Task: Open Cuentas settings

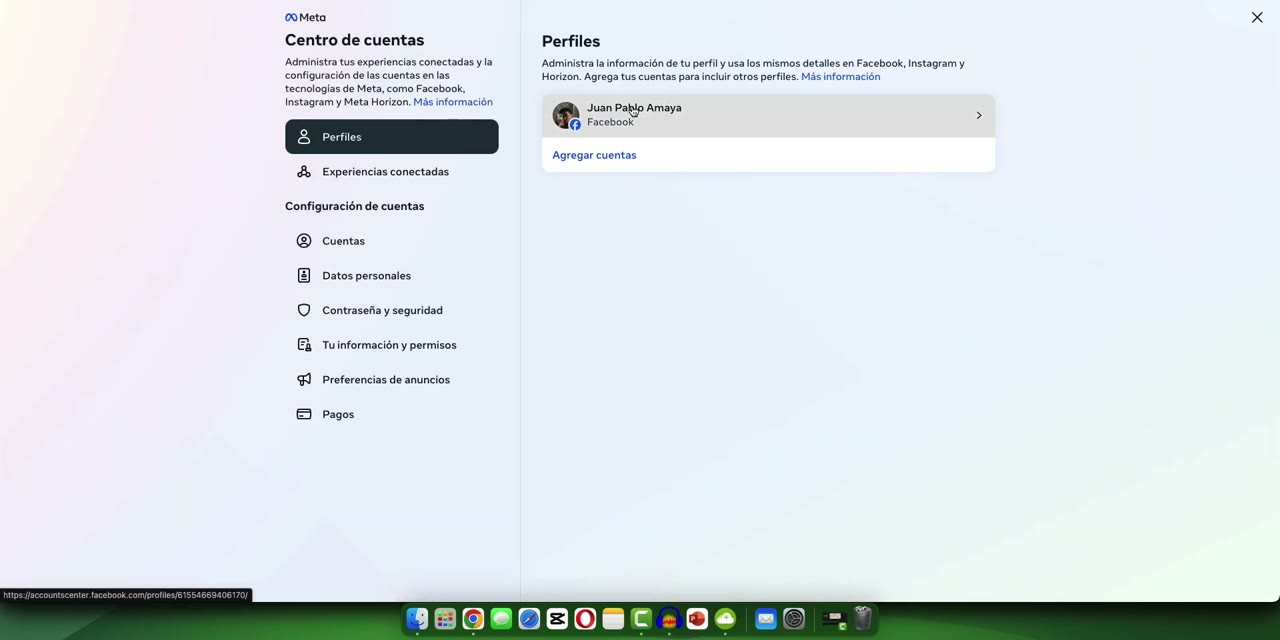Action: click(x=391, y=241)
